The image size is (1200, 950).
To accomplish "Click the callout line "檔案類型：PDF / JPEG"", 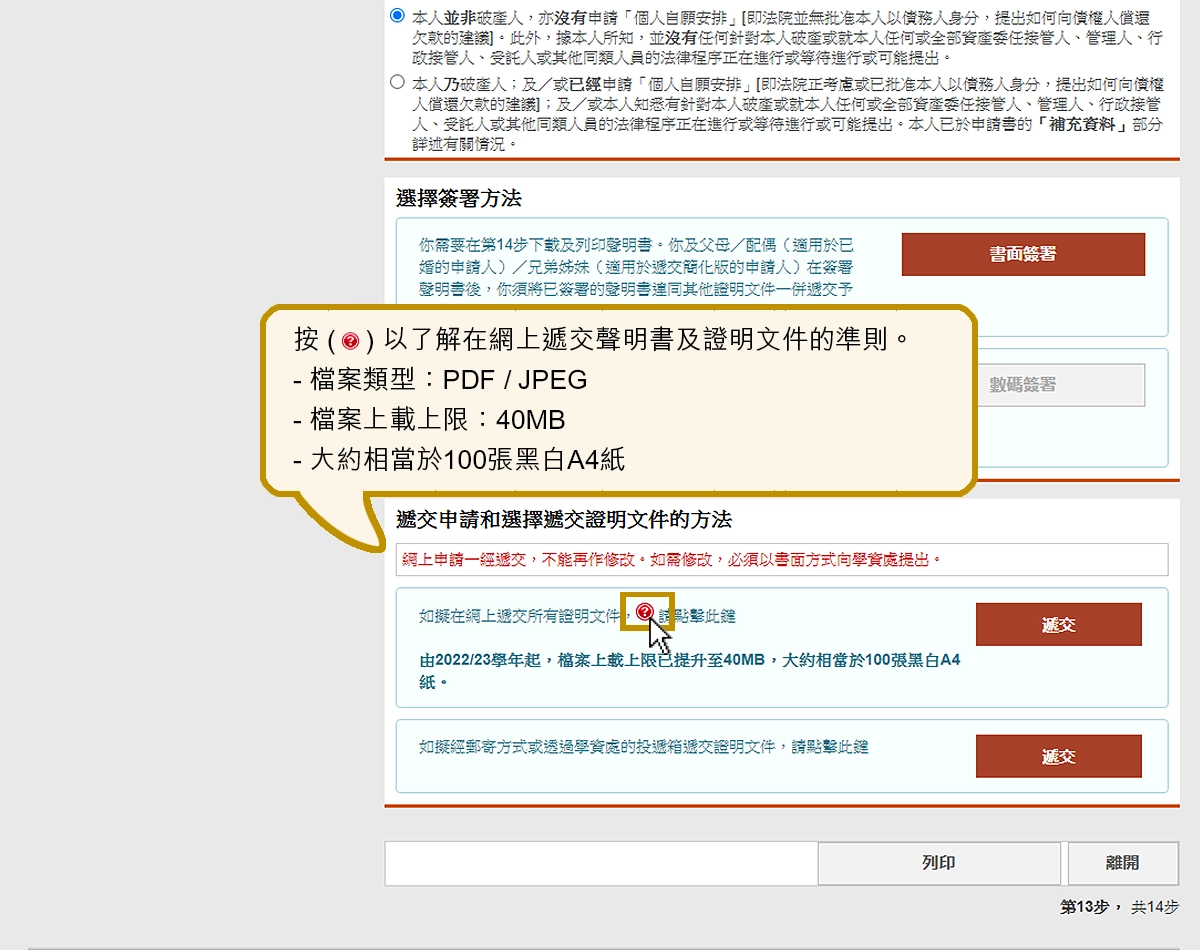I will point(440,381).
